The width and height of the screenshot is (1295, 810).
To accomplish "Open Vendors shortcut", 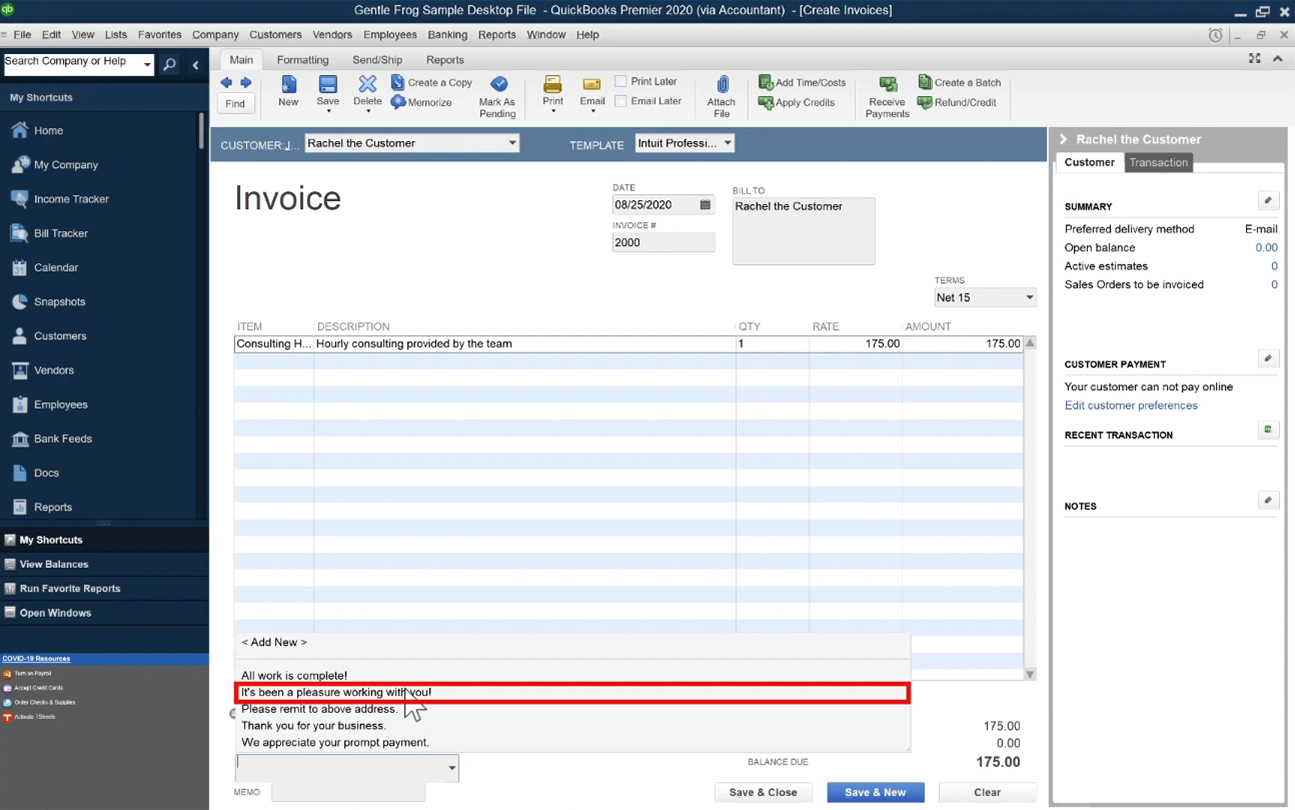I will [43, 370].
